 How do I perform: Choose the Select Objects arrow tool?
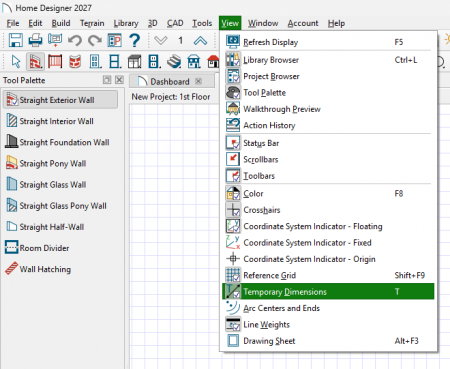(16, 62)
